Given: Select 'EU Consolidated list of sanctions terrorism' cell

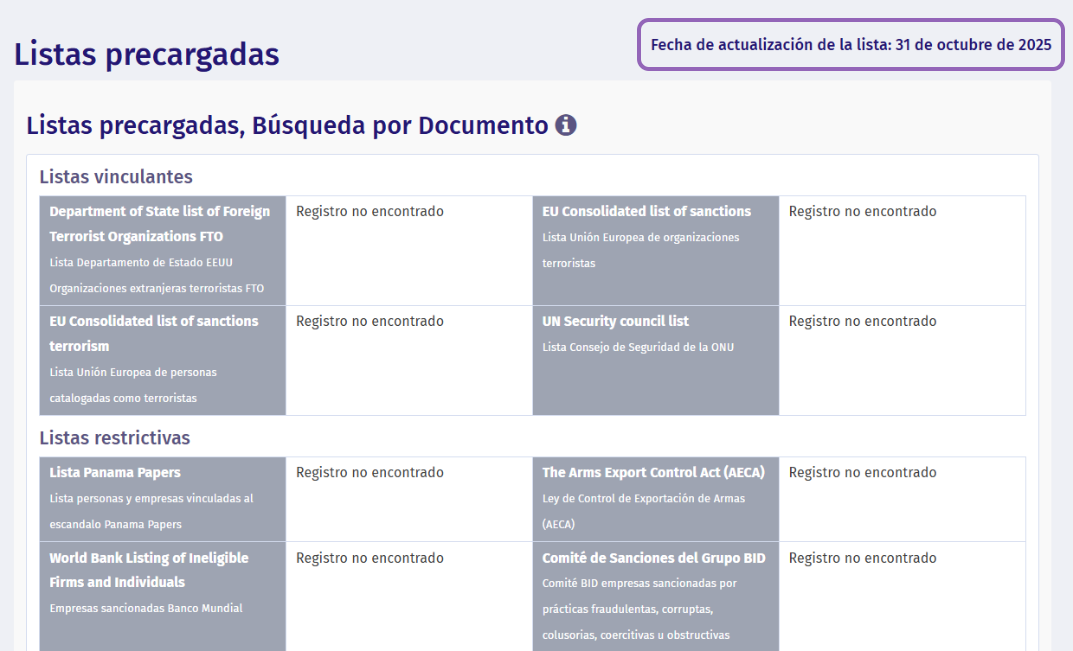Looking at the screenshot, I should (163, 360).
